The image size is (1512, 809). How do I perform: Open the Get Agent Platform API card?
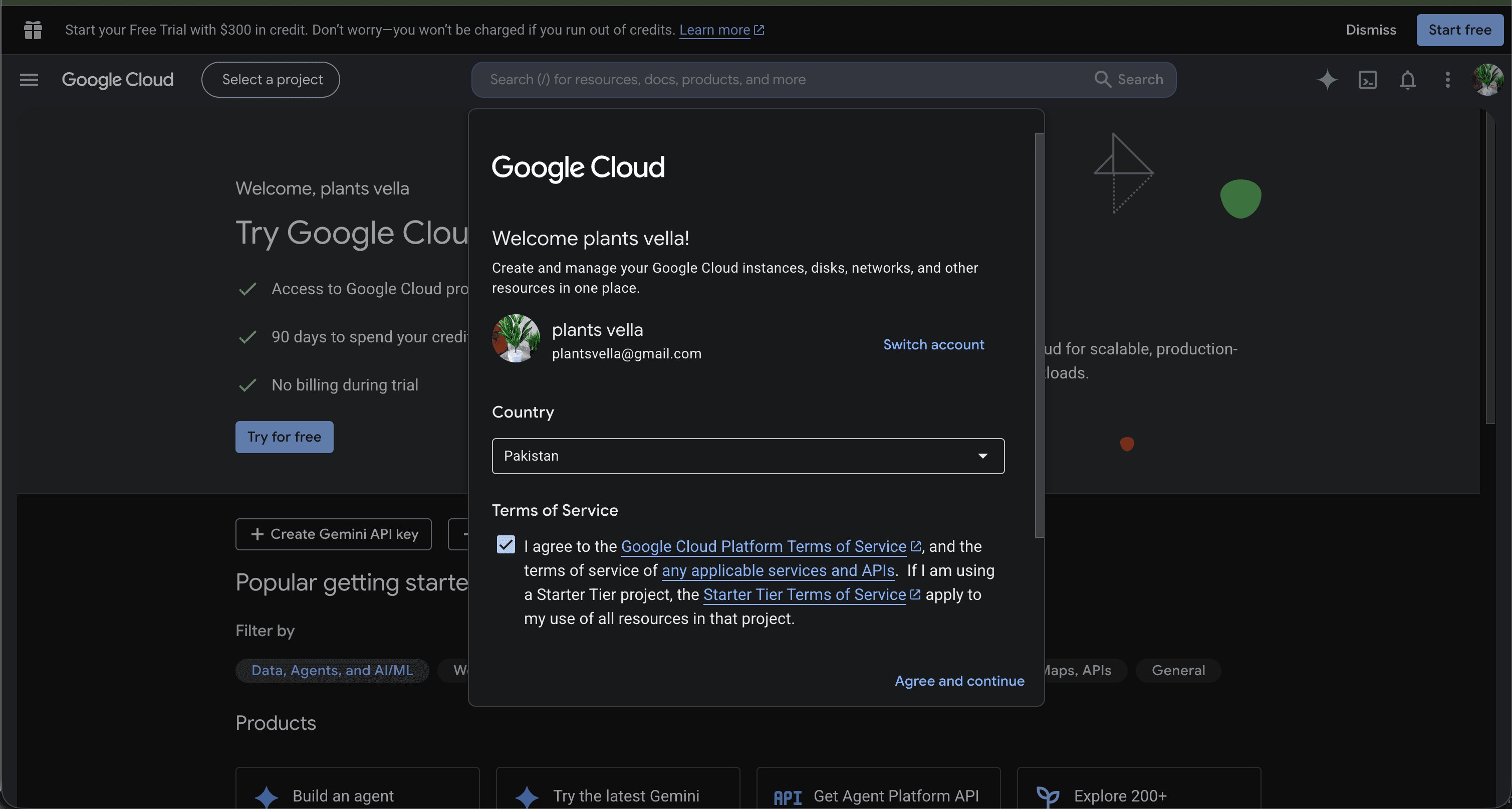(878, 787)
